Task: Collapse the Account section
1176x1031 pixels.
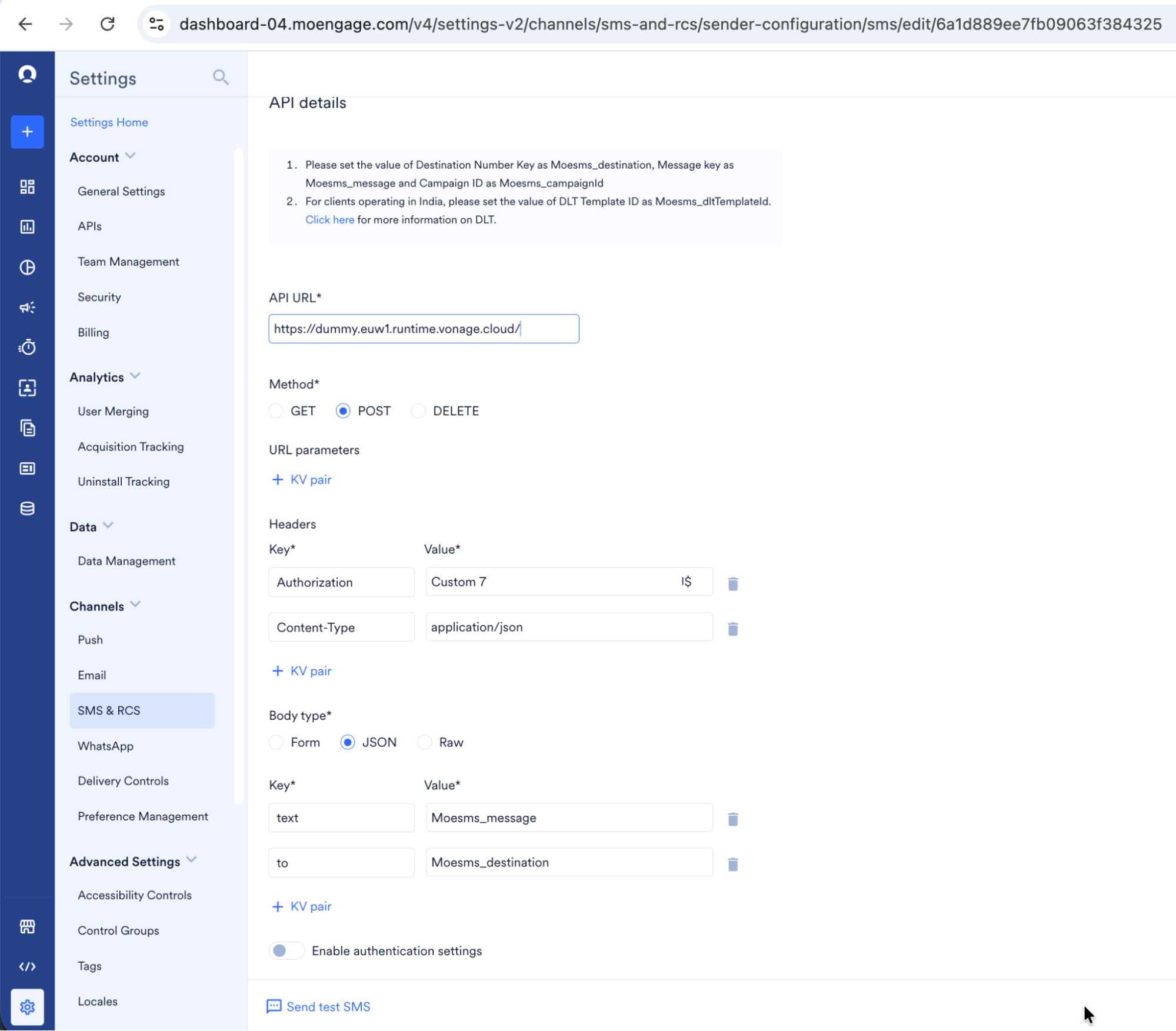Action: click(x=131, y=156)
